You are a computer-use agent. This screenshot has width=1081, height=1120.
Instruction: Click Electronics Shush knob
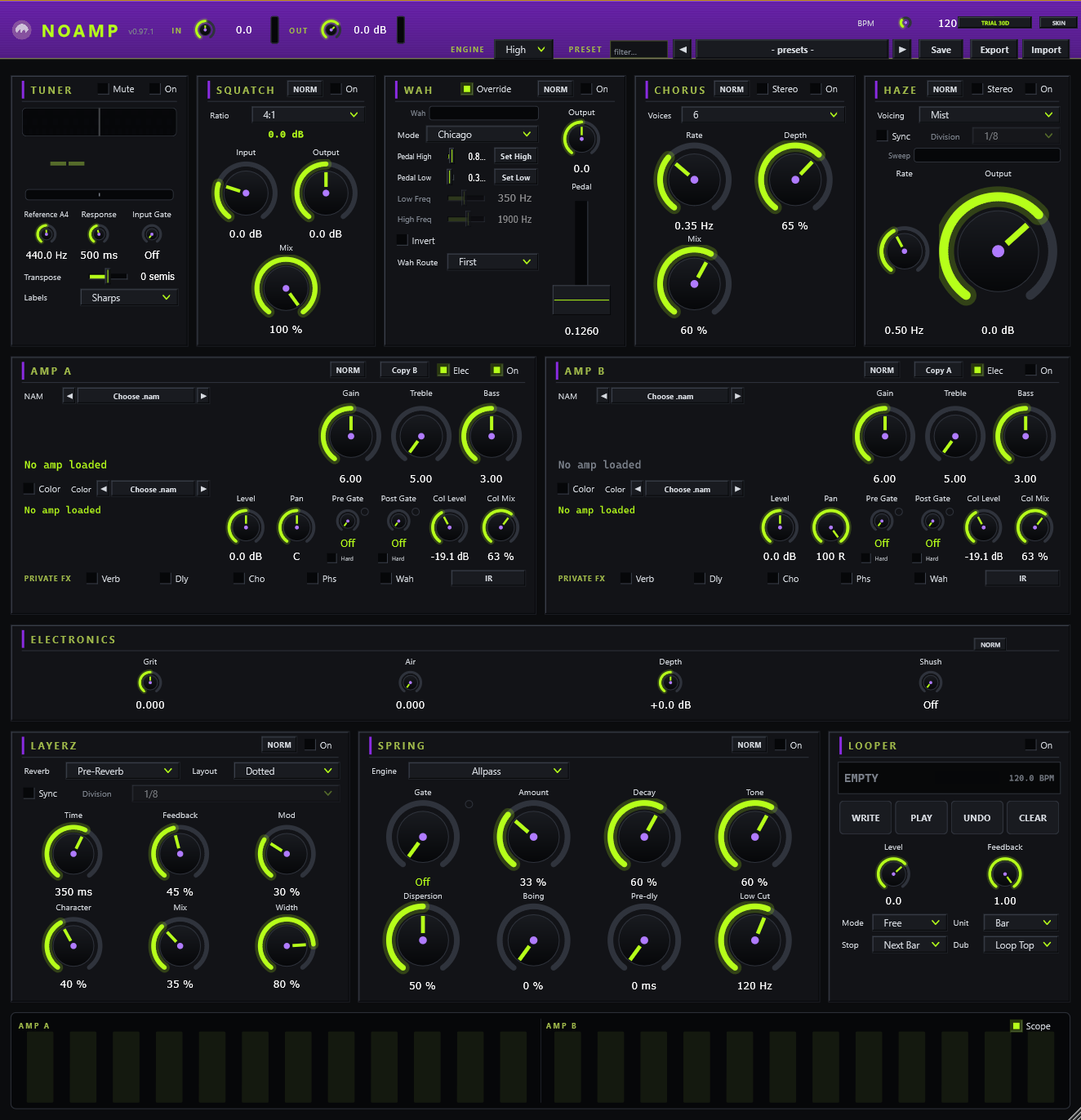[930, 682]
